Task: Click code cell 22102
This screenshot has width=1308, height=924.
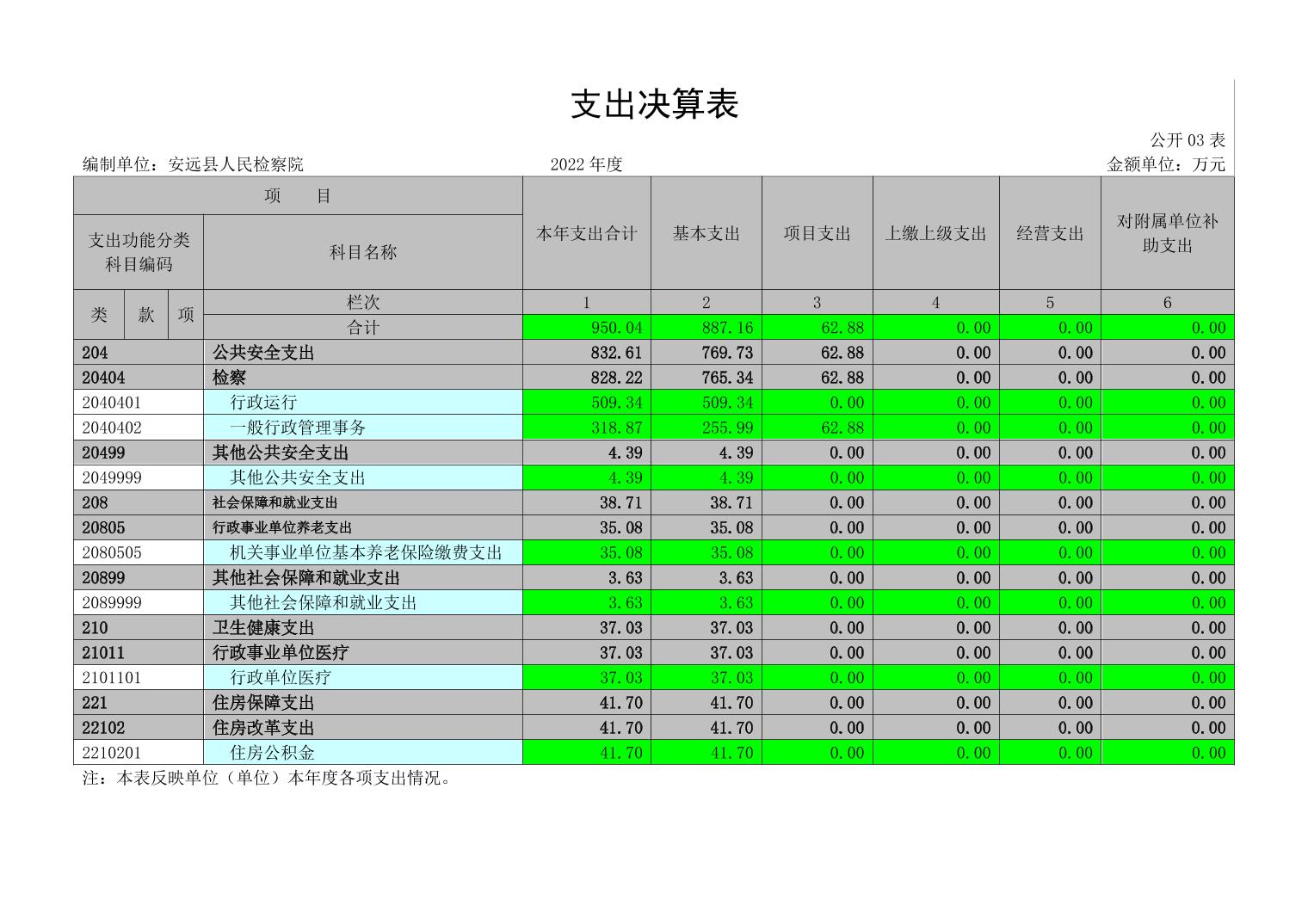Action: pos(139,728)
